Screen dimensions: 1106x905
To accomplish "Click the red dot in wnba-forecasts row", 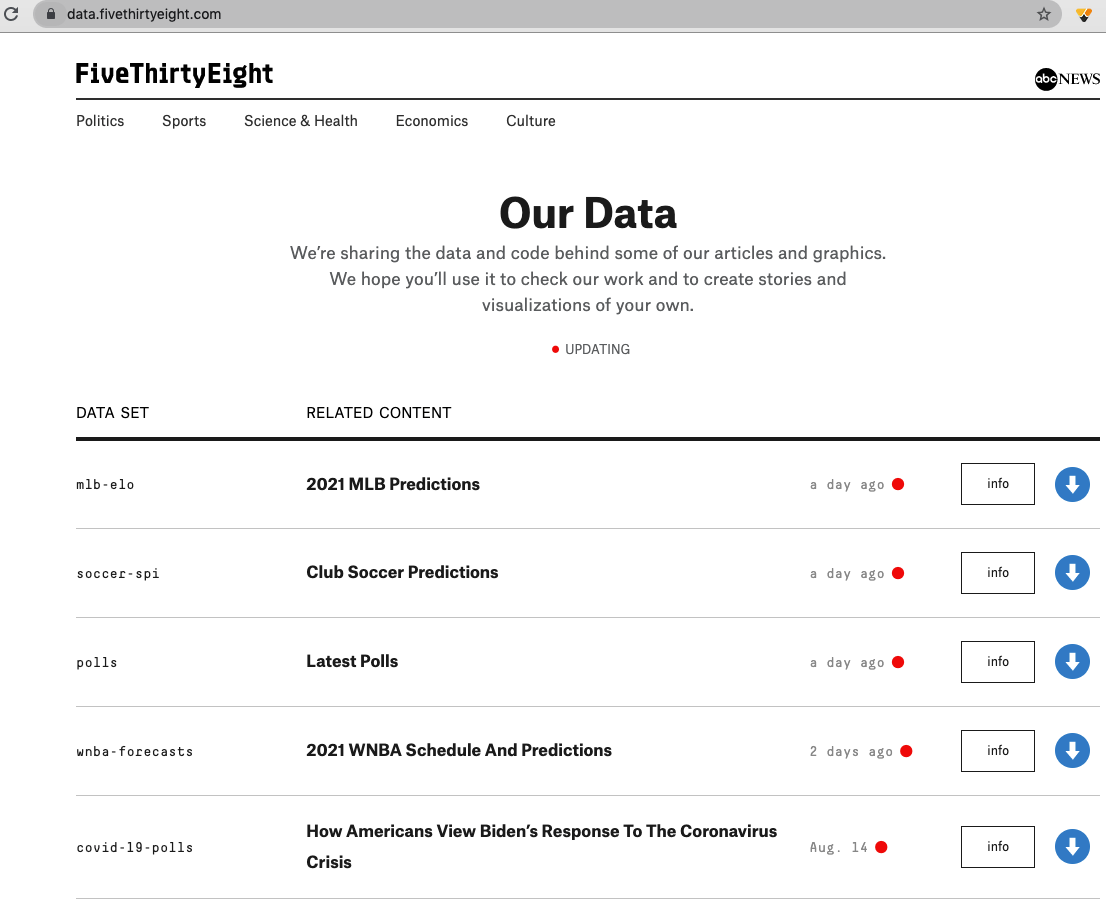I will 906,751.
